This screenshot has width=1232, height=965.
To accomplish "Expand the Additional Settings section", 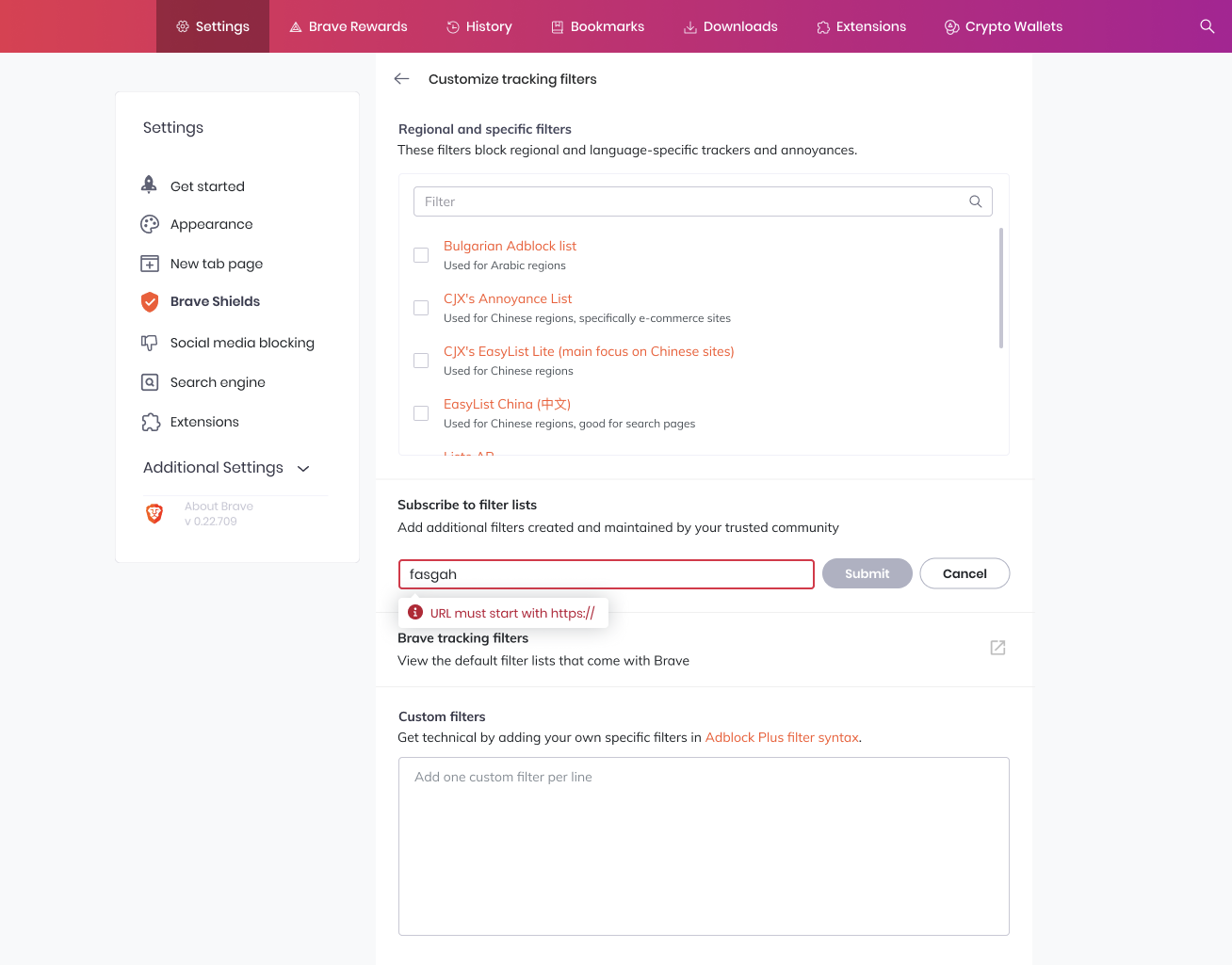I will [227, 468].
